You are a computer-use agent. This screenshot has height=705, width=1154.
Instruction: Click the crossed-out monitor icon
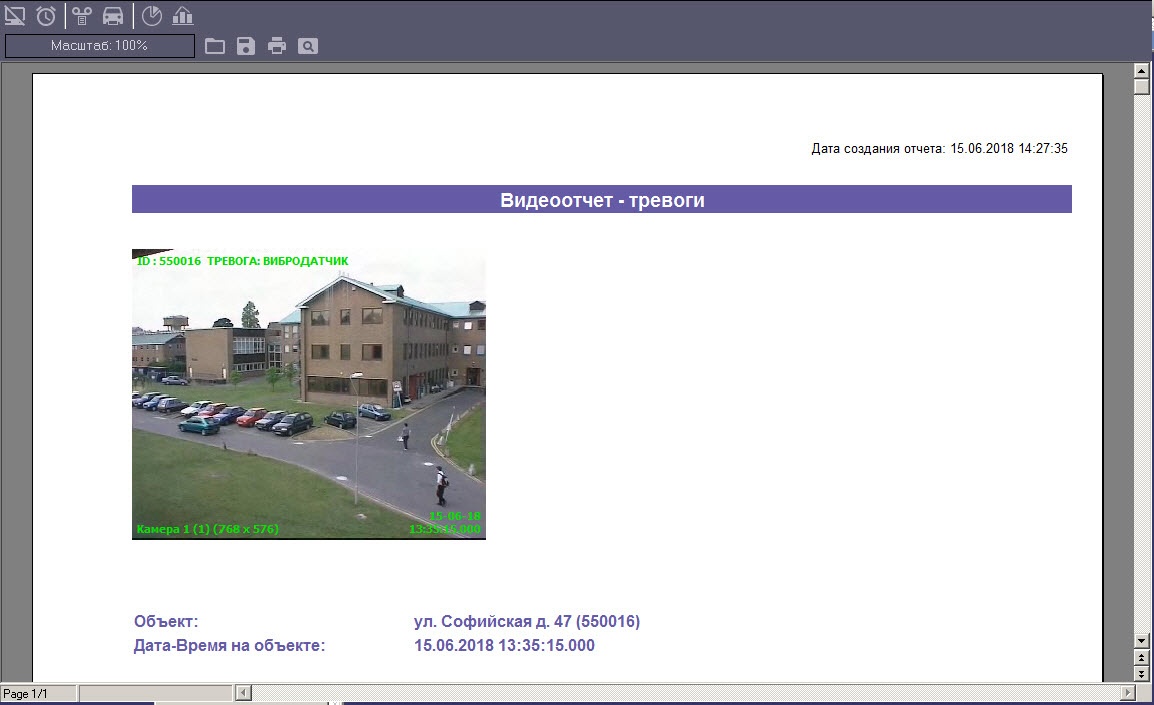pos(15,15)
